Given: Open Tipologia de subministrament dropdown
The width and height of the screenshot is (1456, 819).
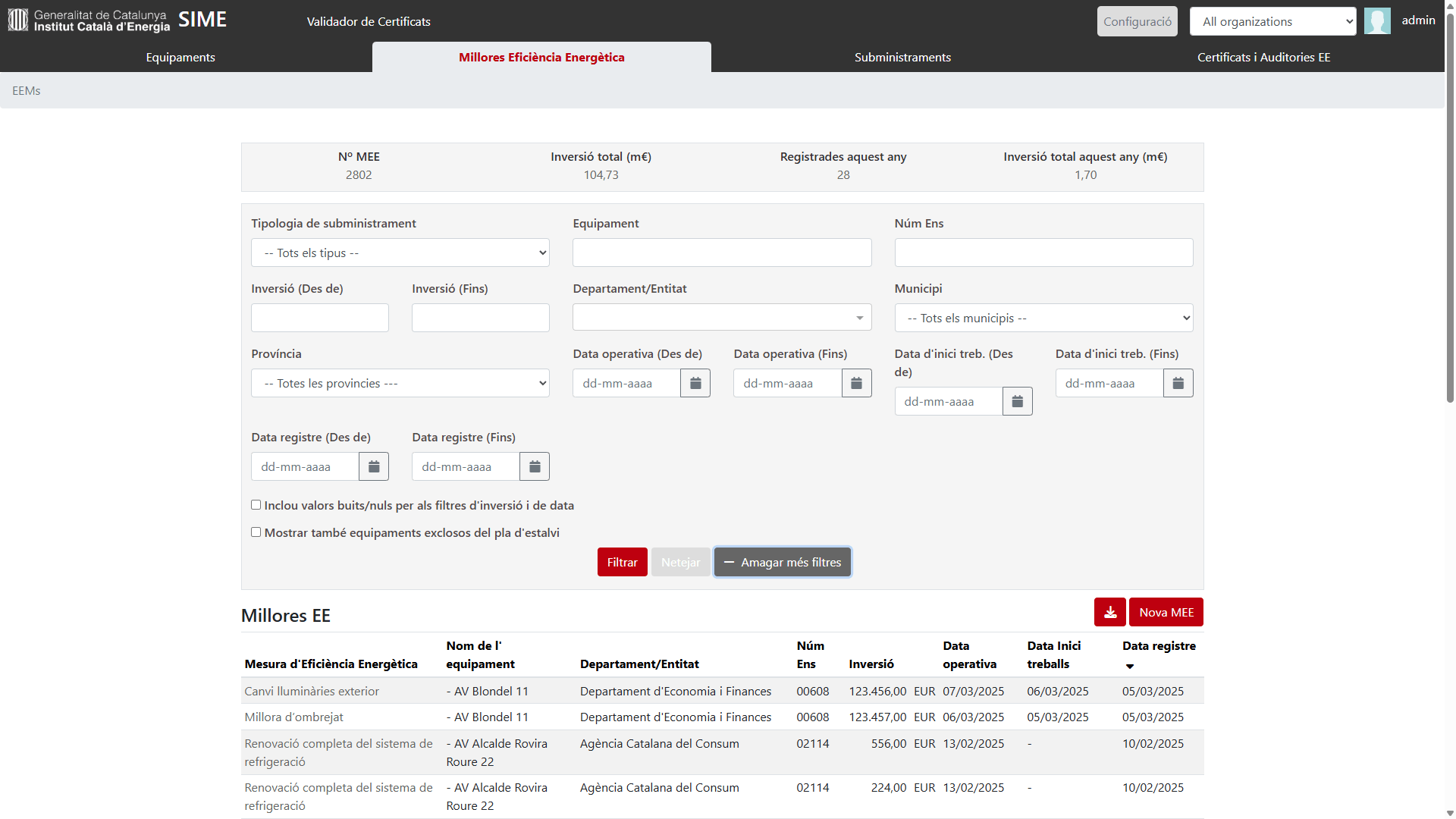Looking at the screenshot, I should coord(400,253).
